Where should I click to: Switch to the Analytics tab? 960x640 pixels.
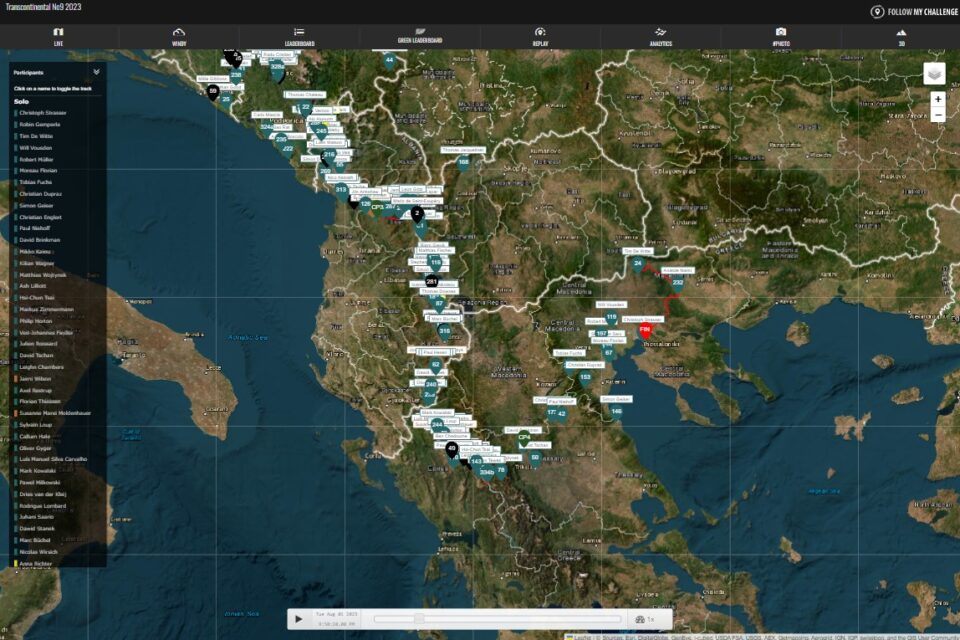pyautogui.click(x=661, y=37)
